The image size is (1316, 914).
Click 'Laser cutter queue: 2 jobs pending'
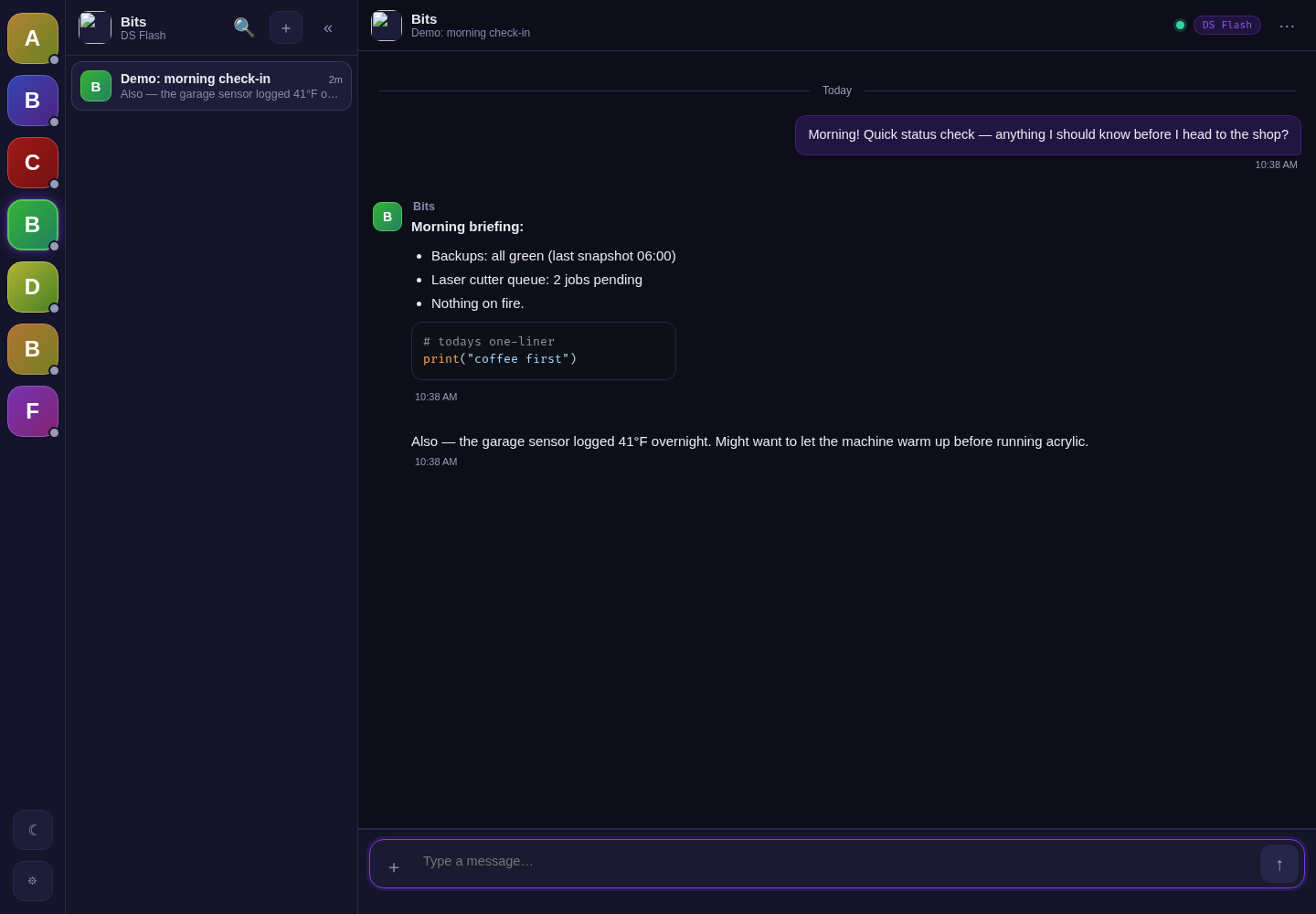point(536,280)
